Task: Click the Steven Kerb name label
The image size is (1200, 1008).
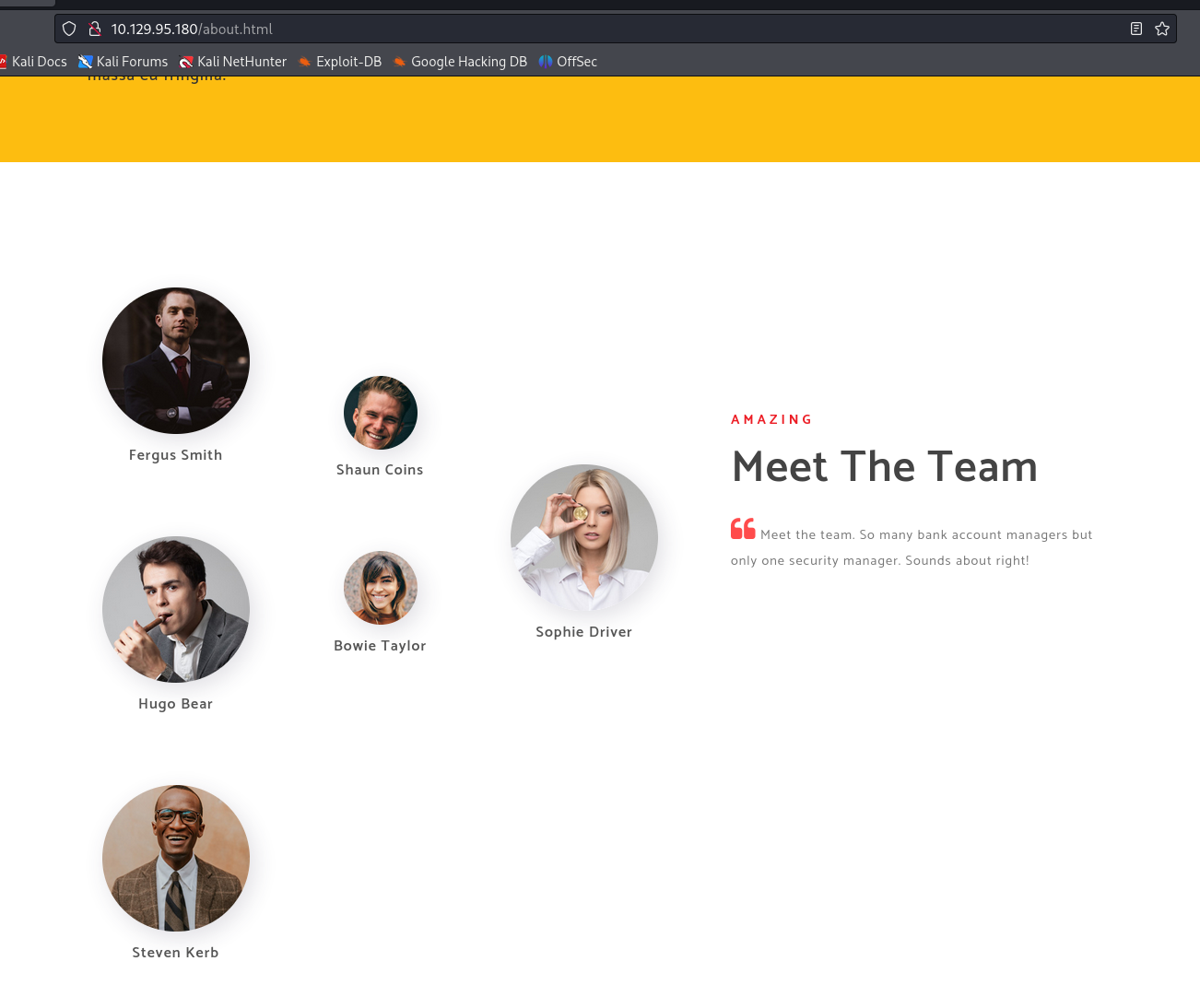Action: tap(175, 953)
